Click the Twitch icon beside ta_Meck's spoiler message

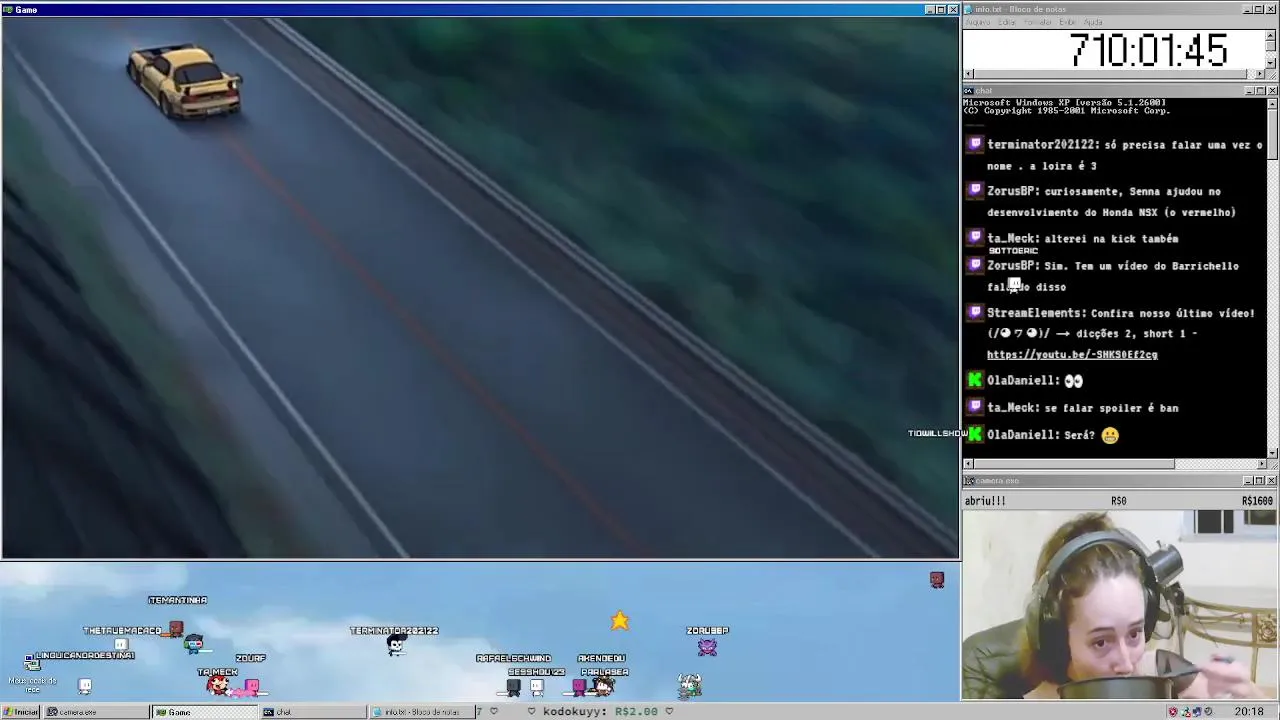coord(975,407)
